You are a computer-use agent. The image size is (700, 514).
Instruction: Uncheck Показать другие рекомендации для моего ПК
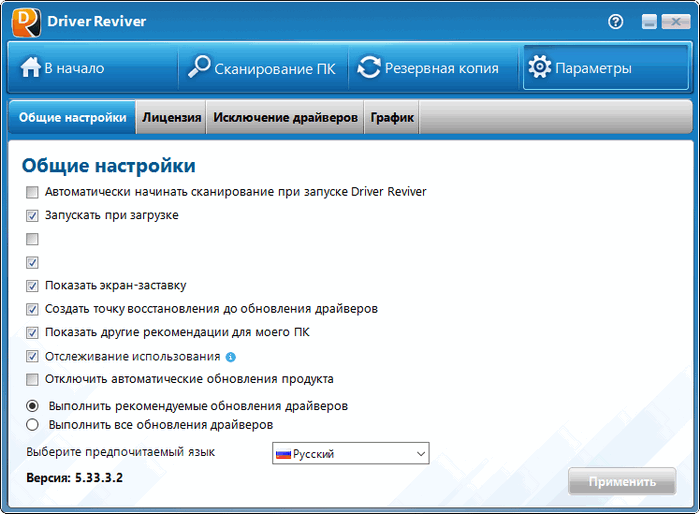32,333
